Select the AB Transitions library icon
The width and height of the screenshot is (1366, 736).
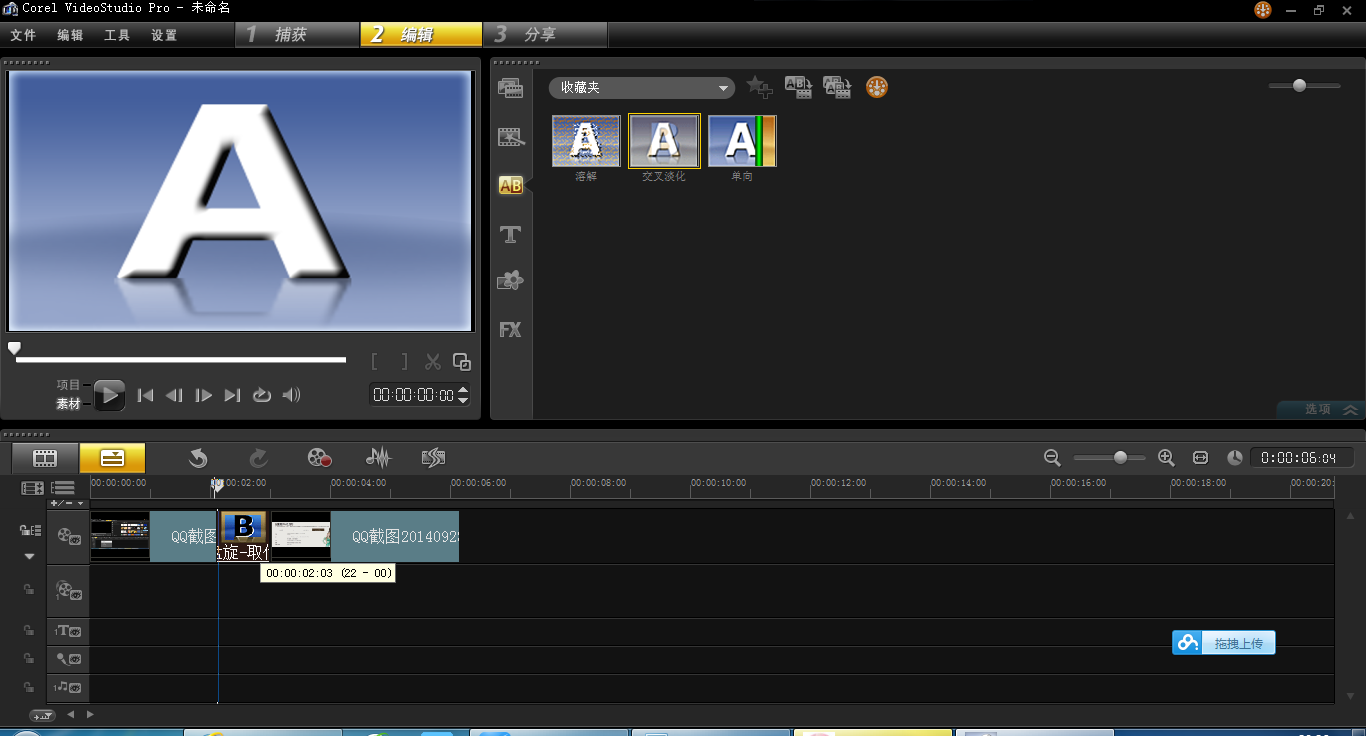(x=511, y=185)
